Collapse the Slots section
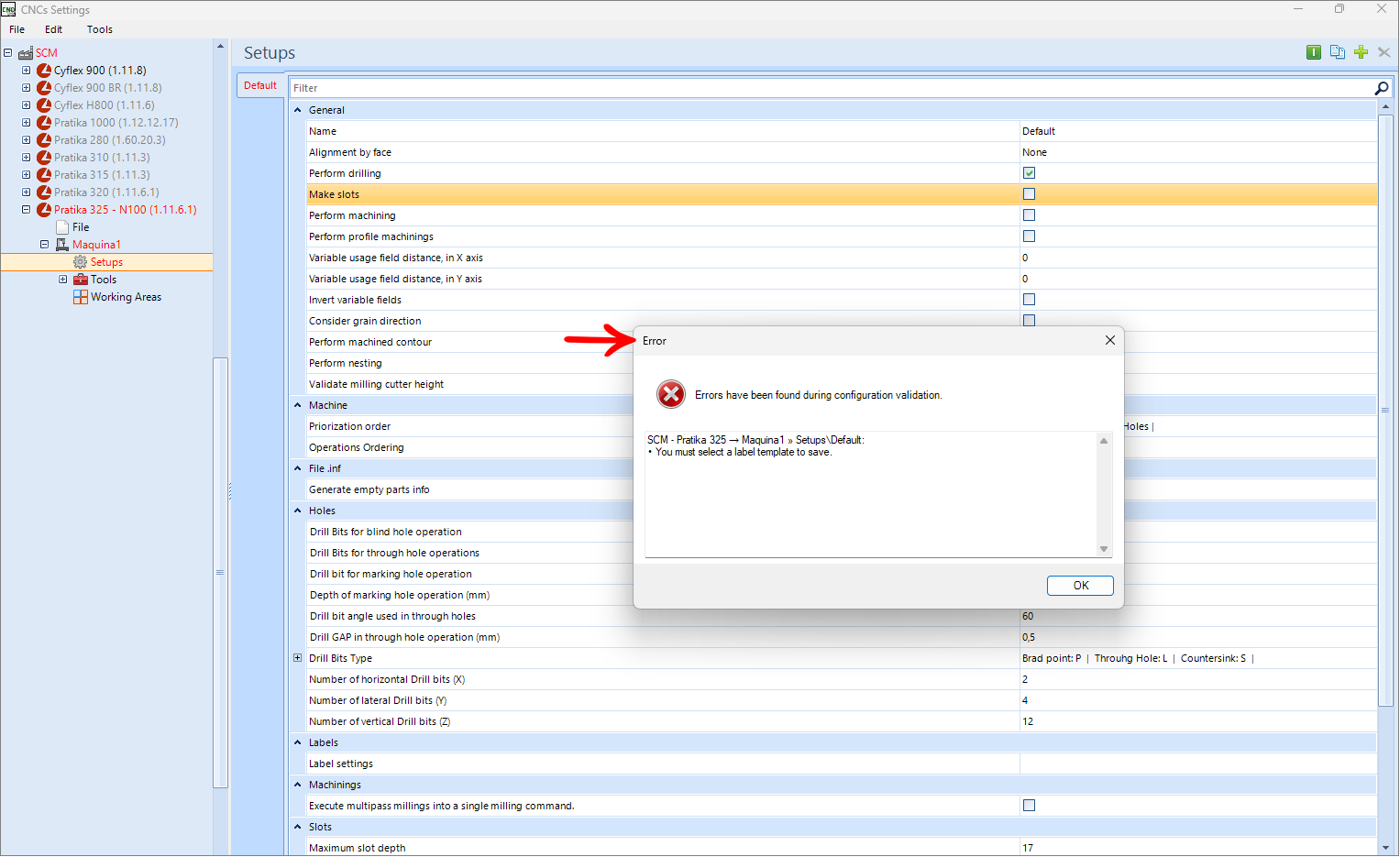The width and height of the screenshot is (1400, 857). pos(297,827)
